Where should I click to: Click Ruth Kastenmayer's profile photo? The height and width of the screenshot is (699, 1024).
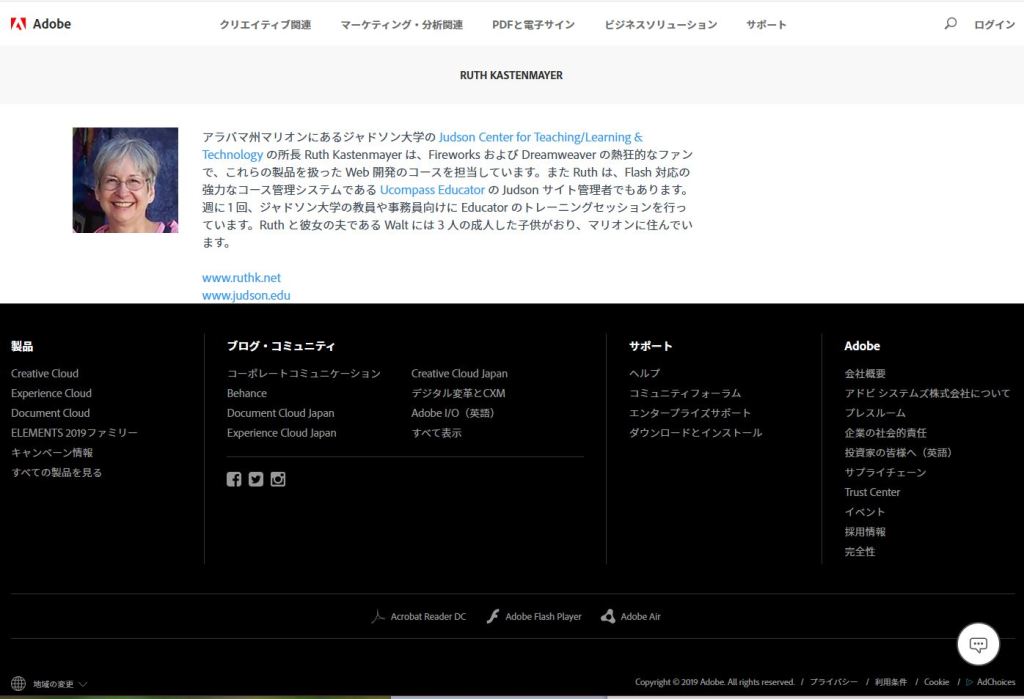coord(125,180)
